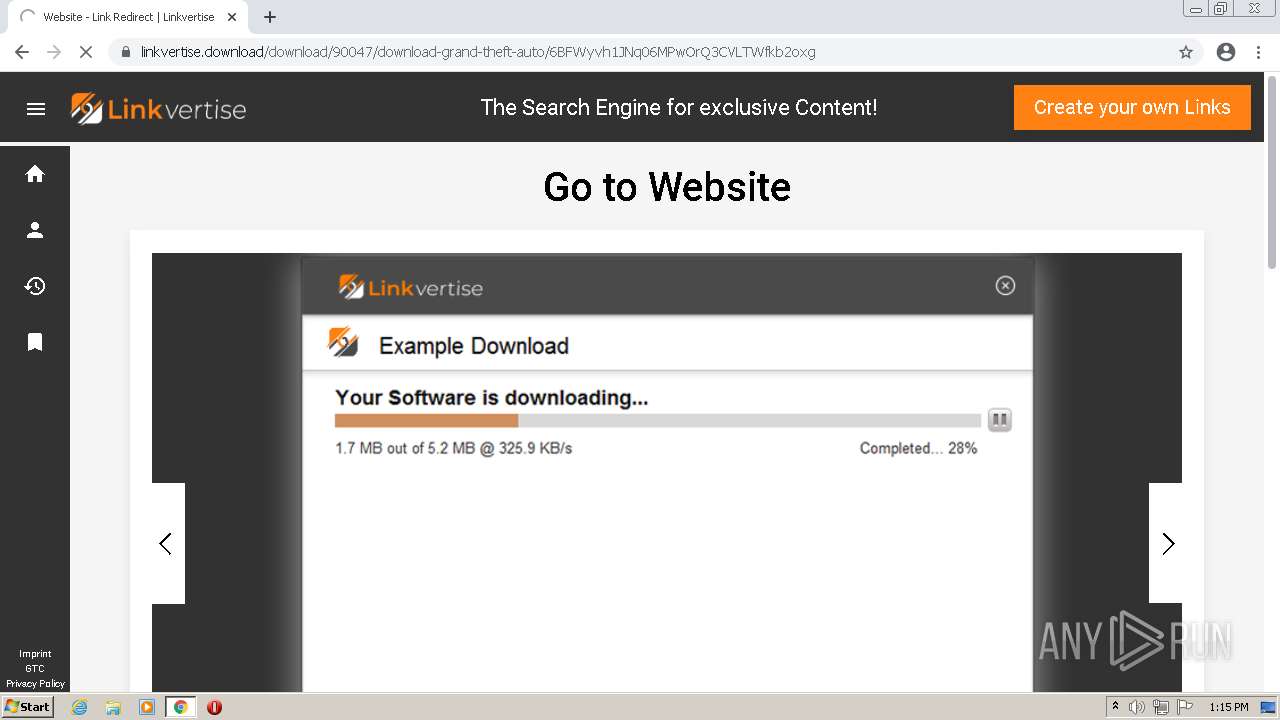Viewport: 1280px width, 720px height.
Task: Click the address bar URL
Action: 478,52
